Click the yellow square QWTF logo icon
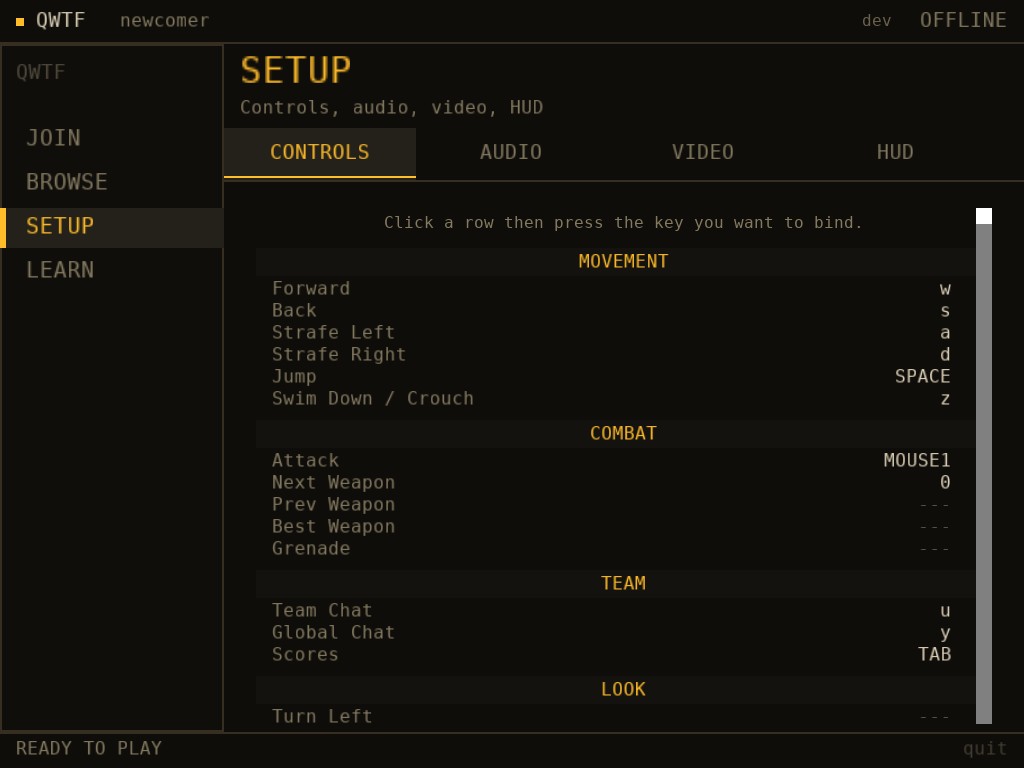Image resolution: width=1024 pixels, height=768 pixels. [20, 22]
